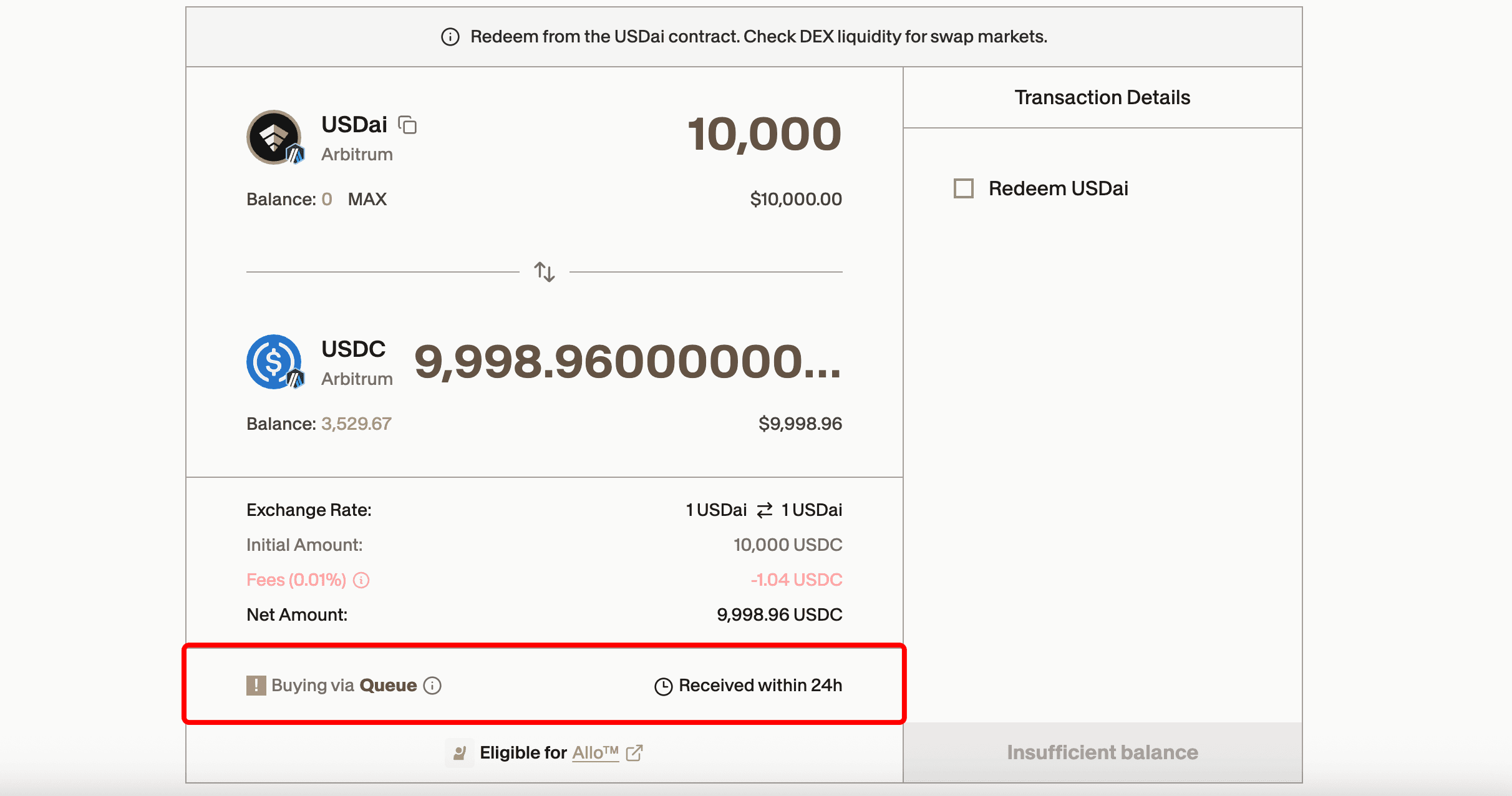Image resolution: width=1512 pixels, height=796 pixels.
Task: Click the exclamation warning icon before Buying via Queue
Action: coord(256,686)
